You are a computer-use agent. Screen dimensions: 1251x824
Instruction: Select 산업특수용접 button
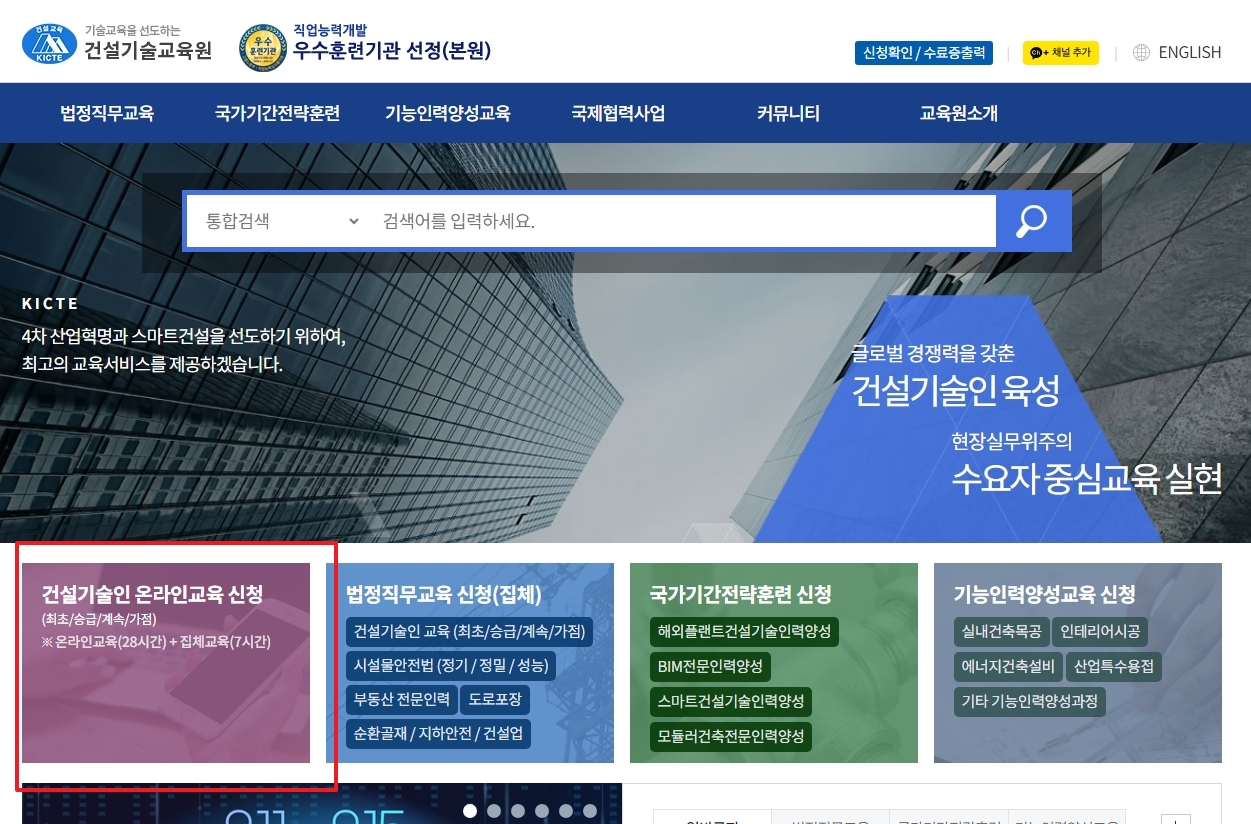pos(1114,666)
